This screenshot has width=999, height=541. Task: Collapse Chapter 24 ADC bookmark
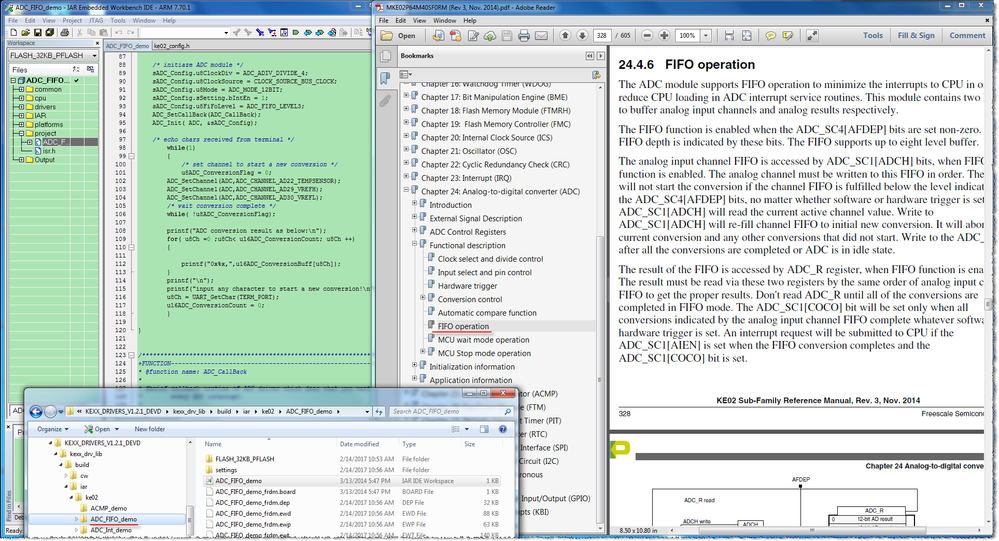406,191
